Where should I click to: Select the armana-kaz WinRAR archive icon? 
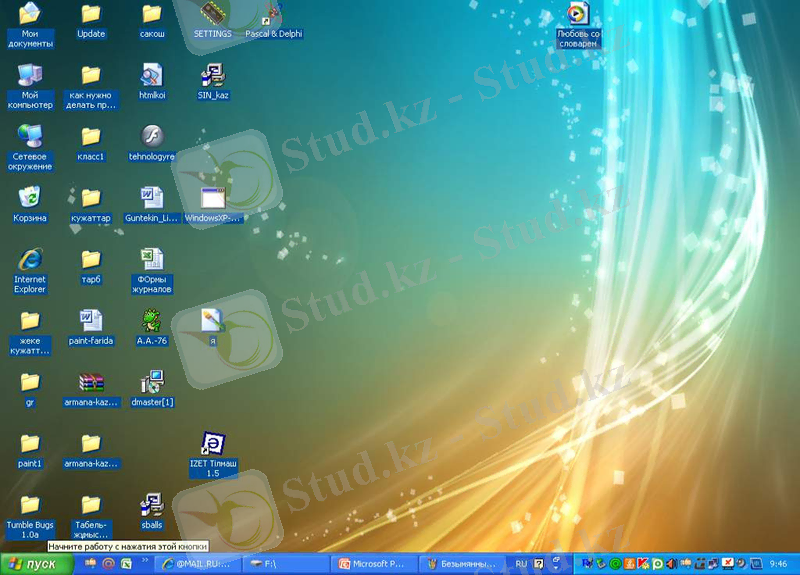[91, 382]
